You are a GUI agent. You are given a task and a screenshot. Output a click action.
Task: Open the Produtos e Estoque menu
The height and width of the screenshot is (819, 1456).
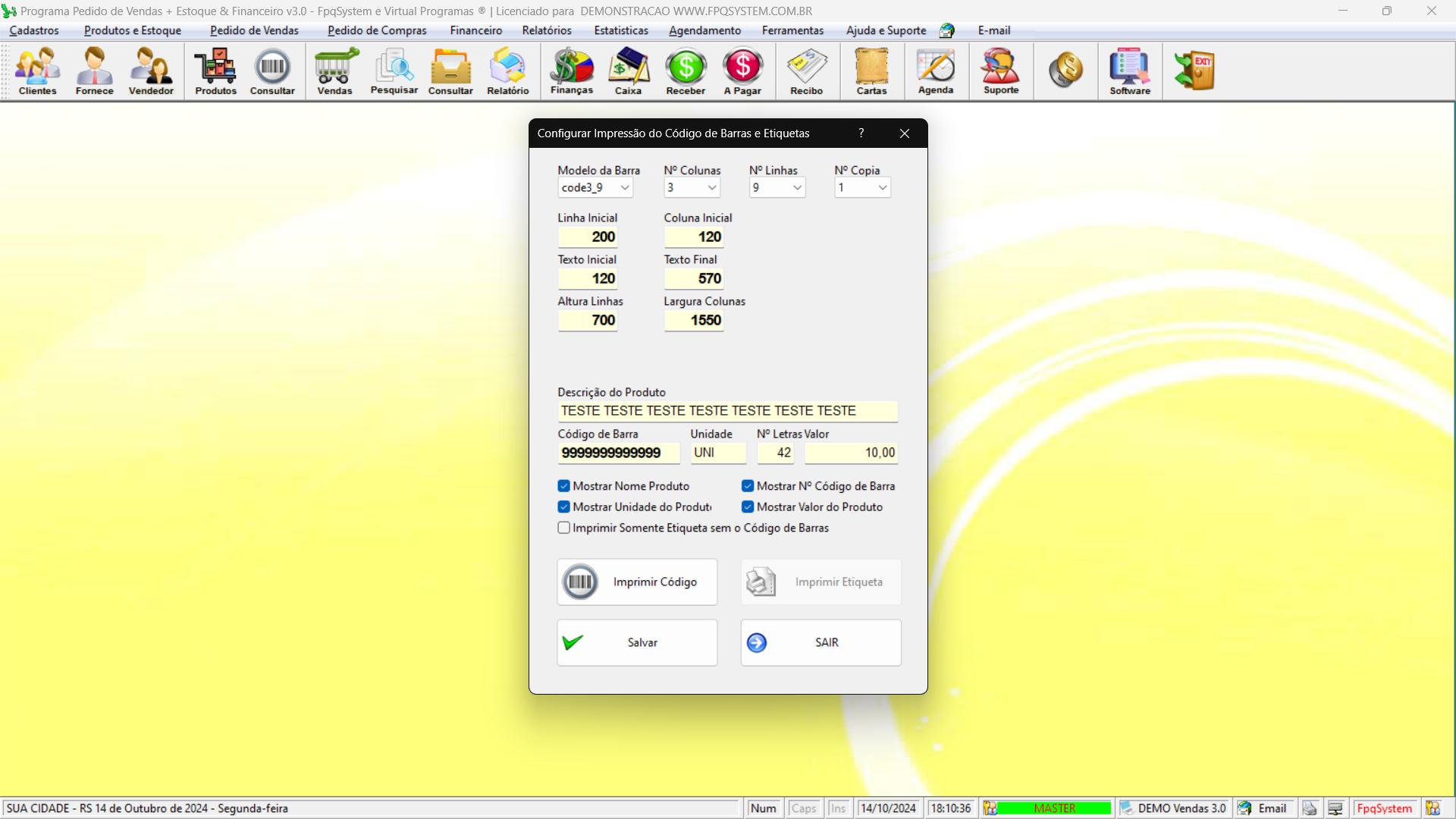click(133, 30)
